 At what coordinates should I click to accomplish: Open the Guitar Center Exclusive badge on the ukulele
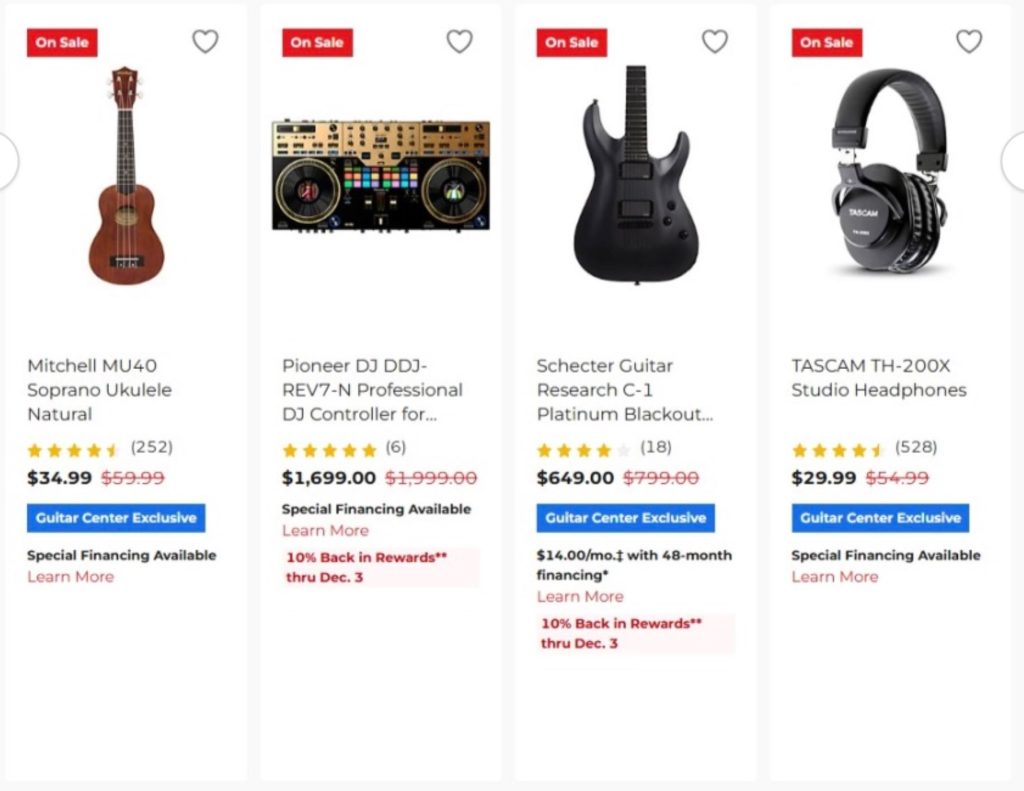115,517
